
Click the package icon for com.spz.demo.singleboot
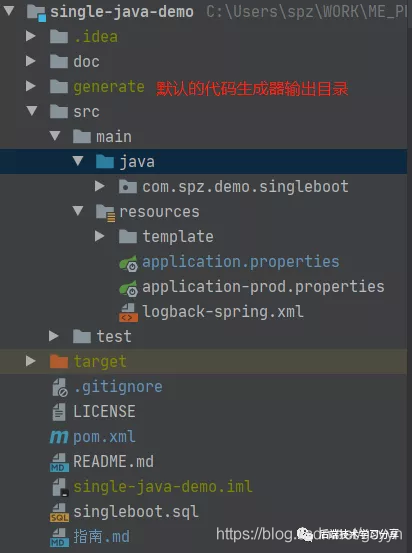click(x=128, y=187)
